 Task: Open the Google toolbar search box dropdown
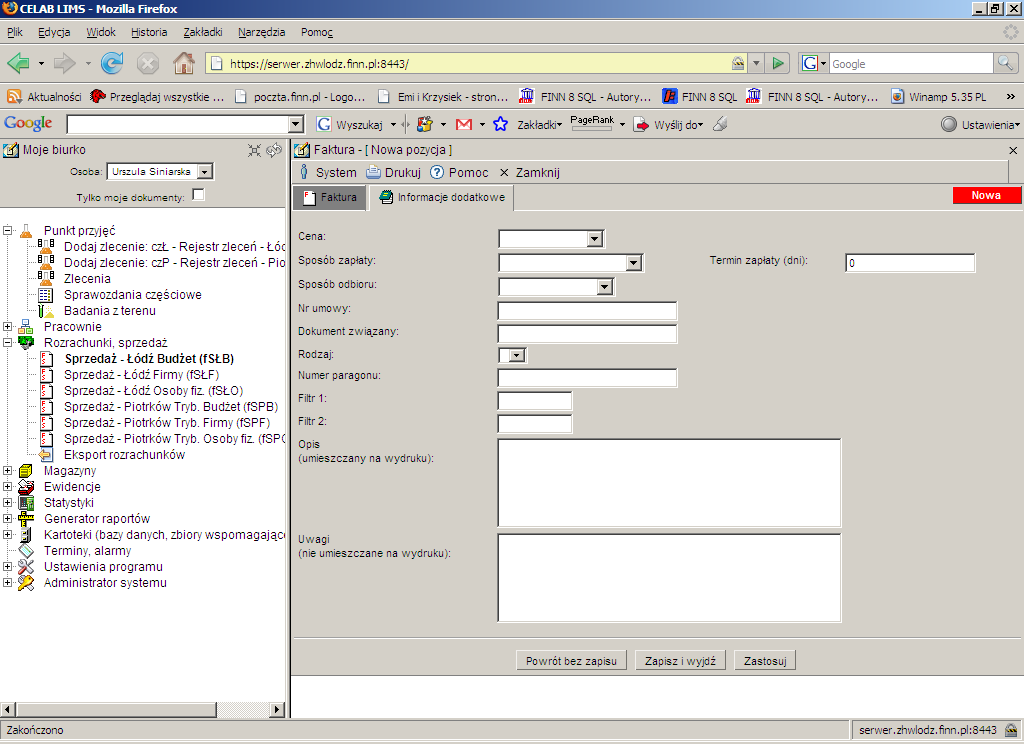click(x=296, y=124)
